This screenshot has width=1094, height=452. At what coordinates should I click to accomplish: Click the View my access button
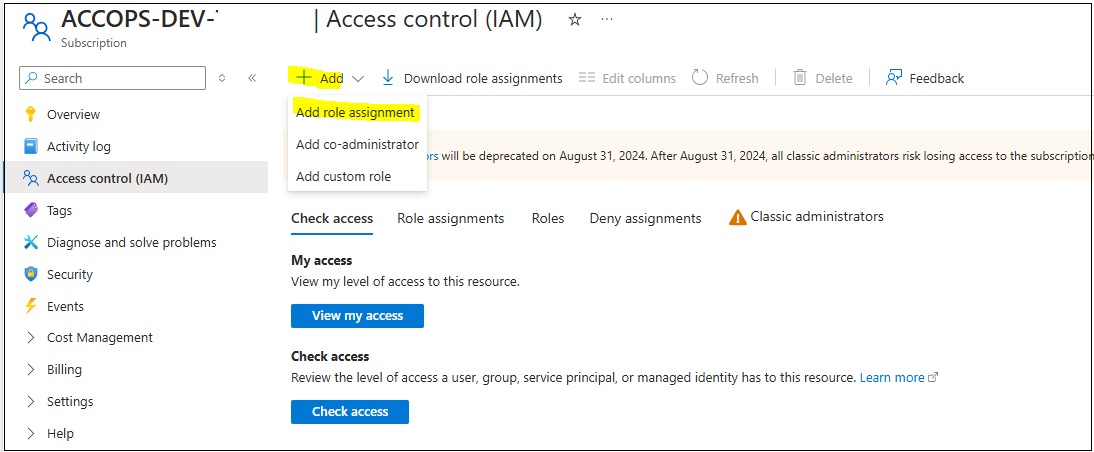tap(357, 316)
